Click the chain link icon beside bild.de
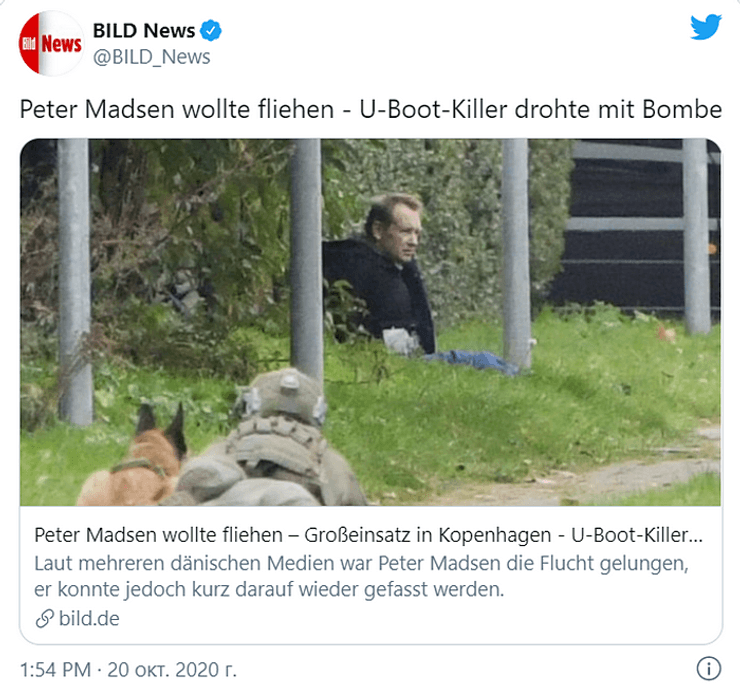 pyautogui.click(x=44, y=619)
